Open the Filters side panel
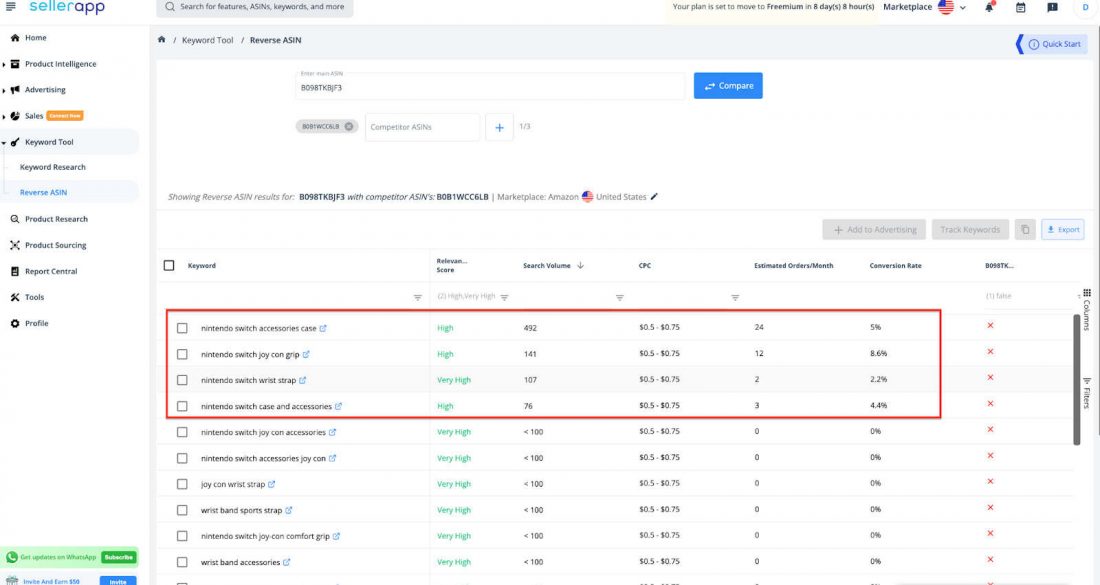 1087,393
